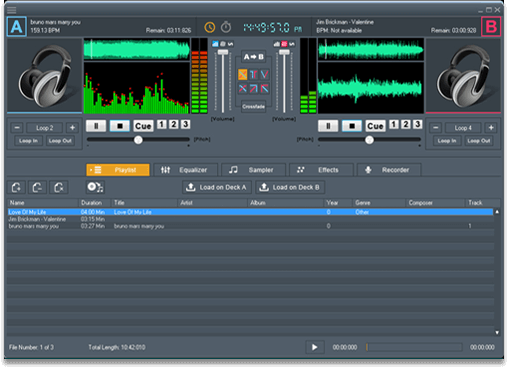Click the A to B transfer button
This screenshot has height=378, width=508.
253,57
